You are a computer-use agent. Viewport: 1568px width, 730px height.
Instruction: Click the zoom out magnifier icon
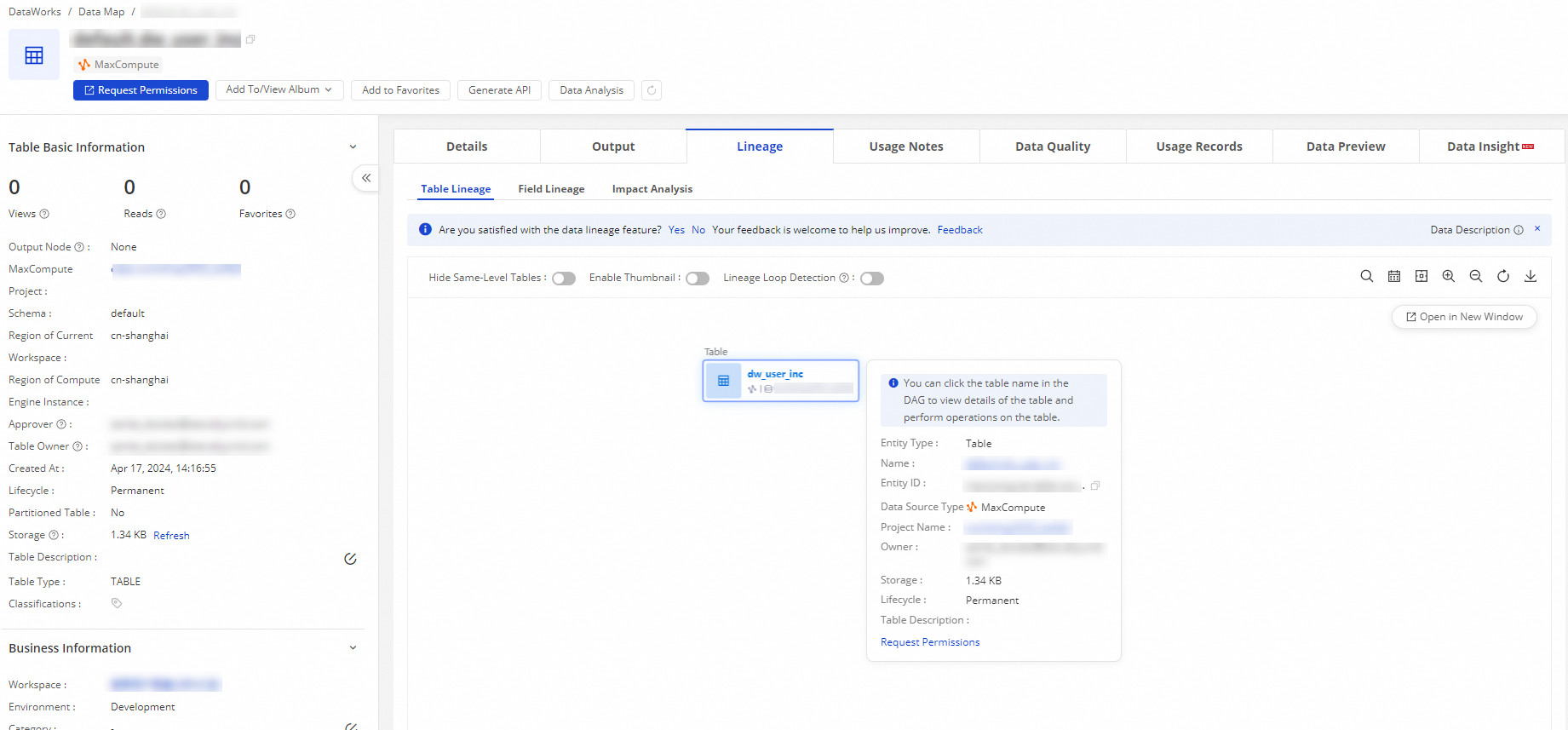click(x=1475, y=276)
